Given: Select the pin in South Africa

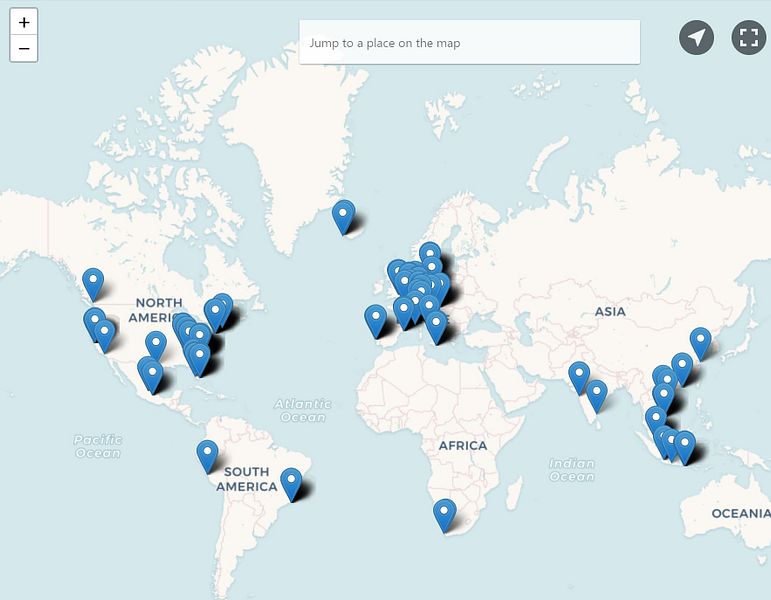Looking at the screenshot, I should [445, 515].
